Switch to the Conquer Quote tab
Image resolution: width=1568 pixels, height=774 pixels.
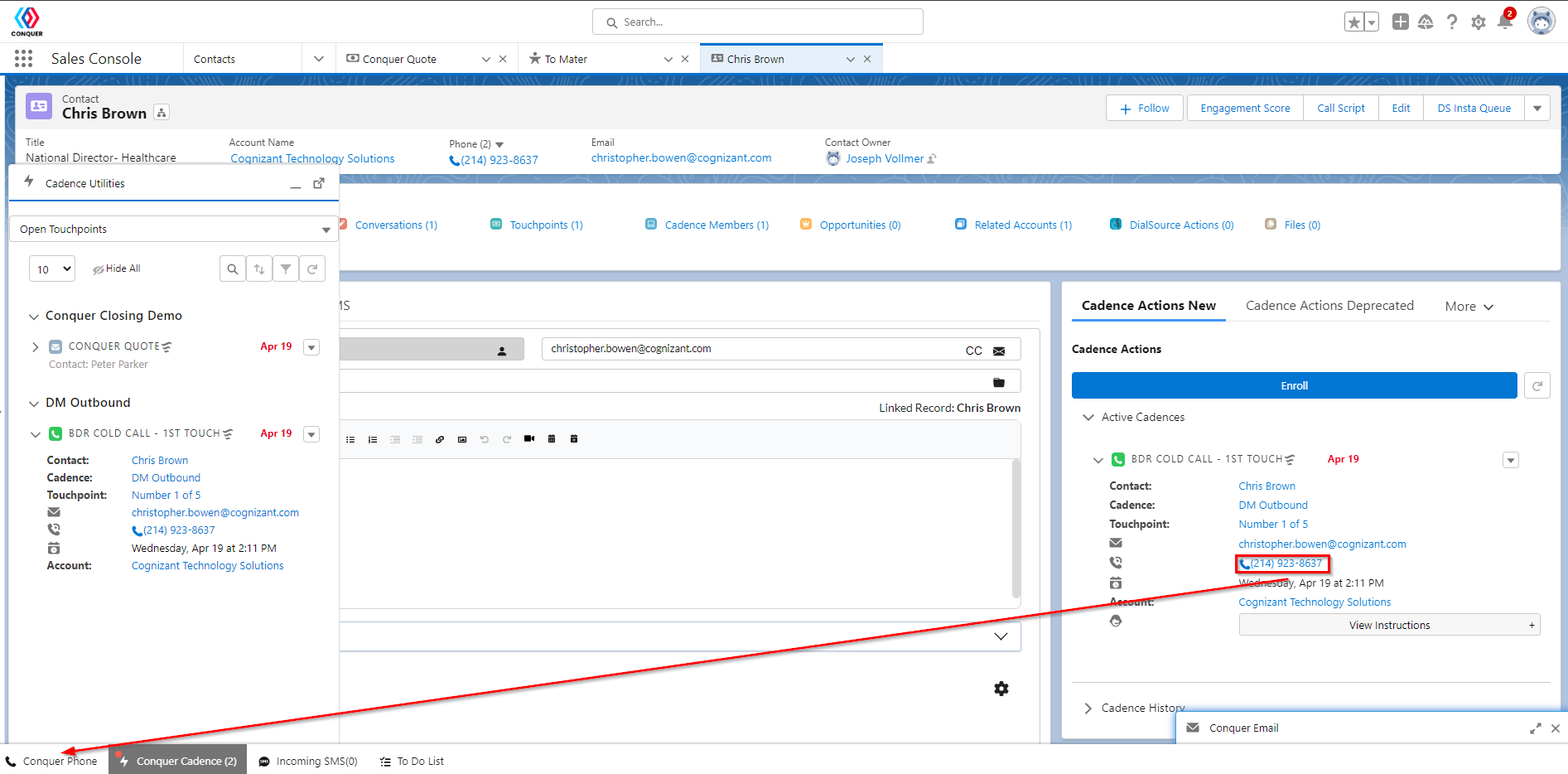pyautogui.click(x=399, y=59)
